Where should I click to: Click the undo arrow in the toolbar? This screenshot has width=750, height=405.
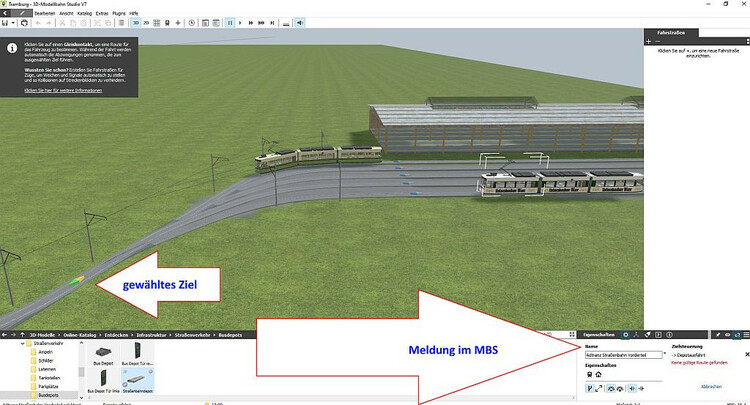click(38, 23)
